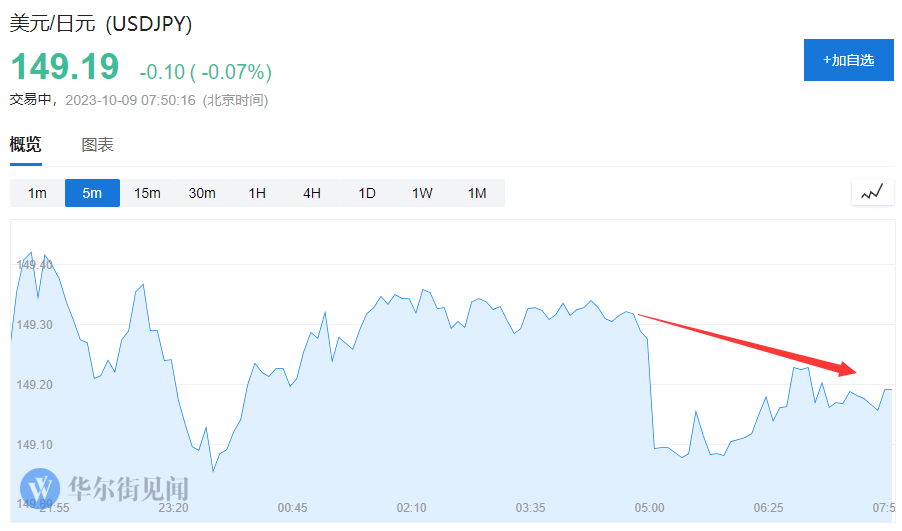Set chart interval to 1H
This screenshot has height=531, width=902.
point(257,193)
